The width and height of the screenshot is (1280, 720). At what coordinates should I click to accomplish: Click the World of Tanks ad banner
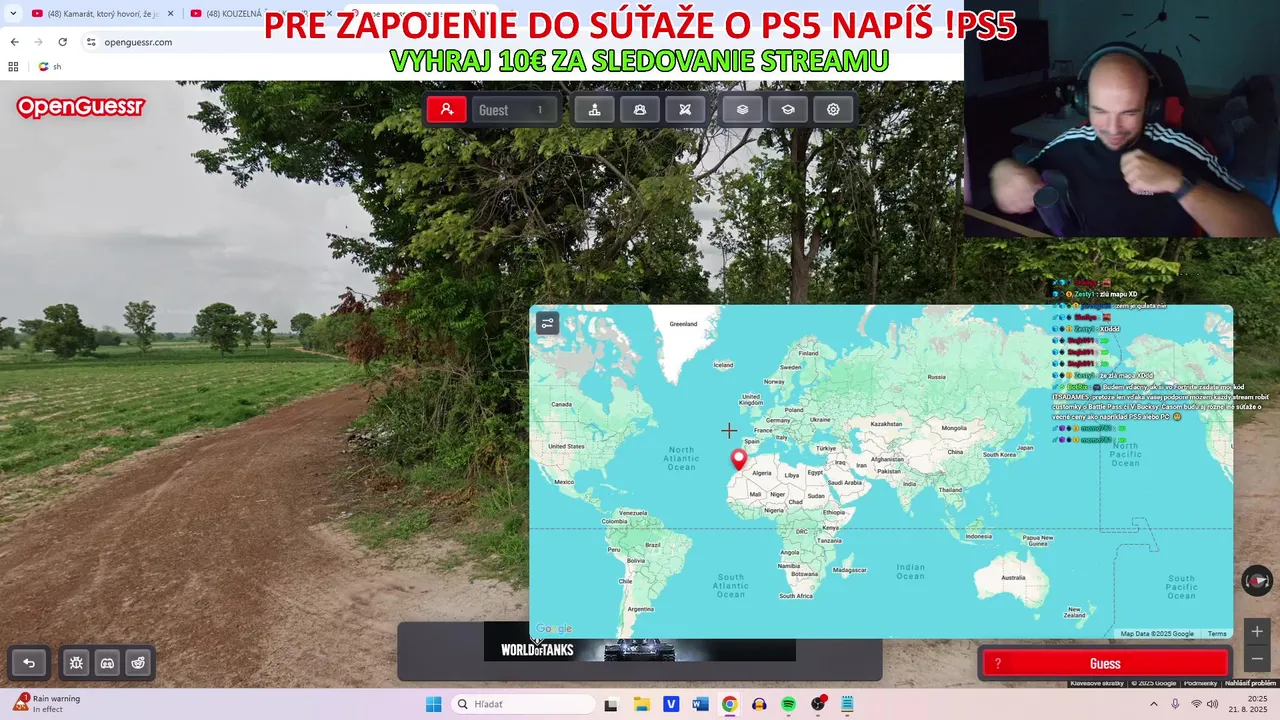(x=640, y=650)
